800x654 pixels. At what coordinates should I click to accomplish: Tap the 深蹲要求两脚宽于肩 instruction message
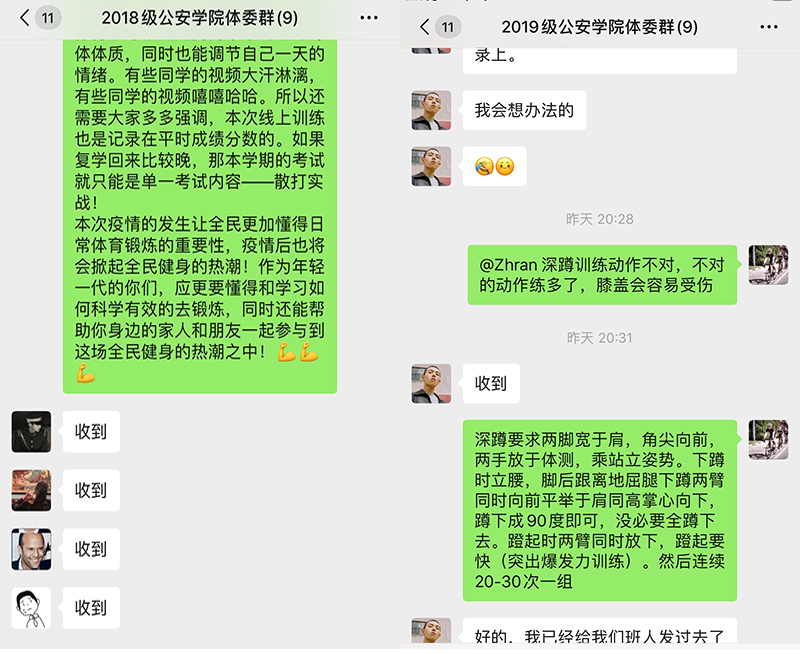[x=599, y=510]
